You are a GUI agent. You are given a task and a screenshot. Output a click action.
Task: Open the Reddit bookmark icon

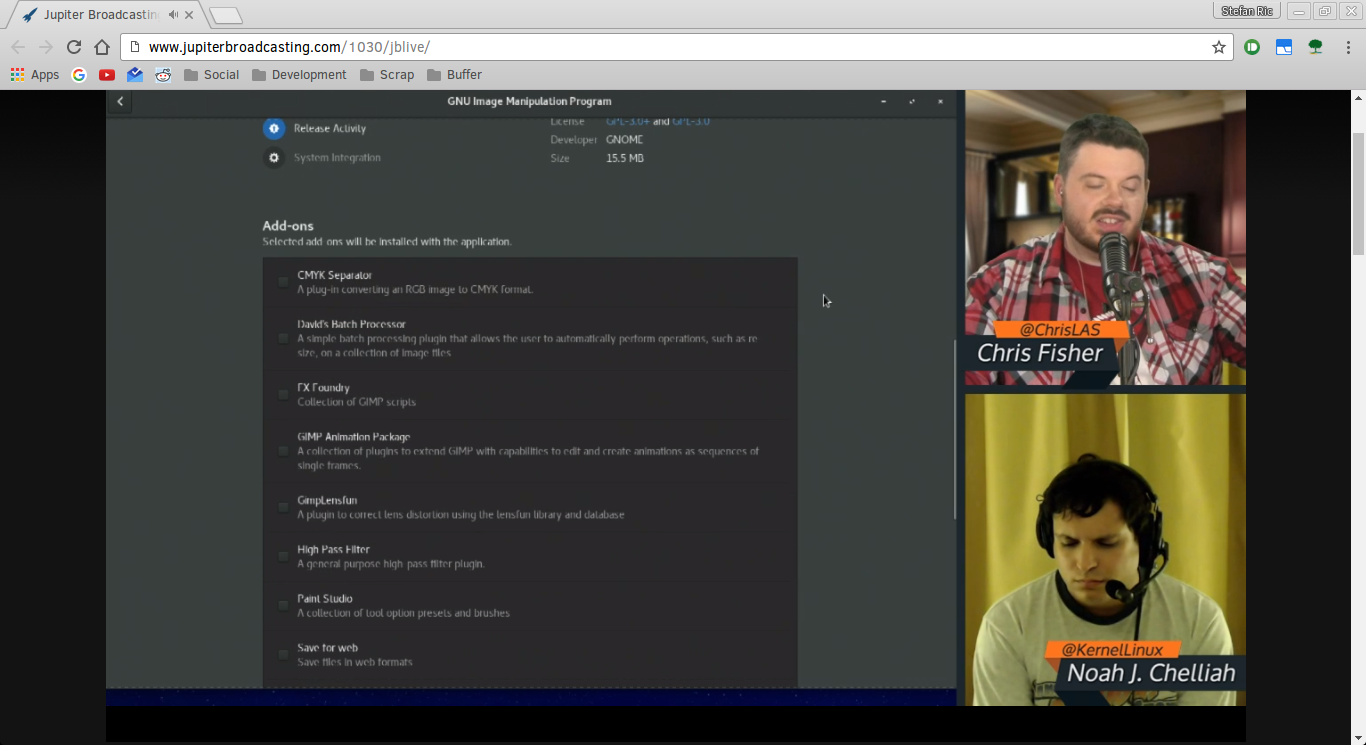tap(163, 75)
